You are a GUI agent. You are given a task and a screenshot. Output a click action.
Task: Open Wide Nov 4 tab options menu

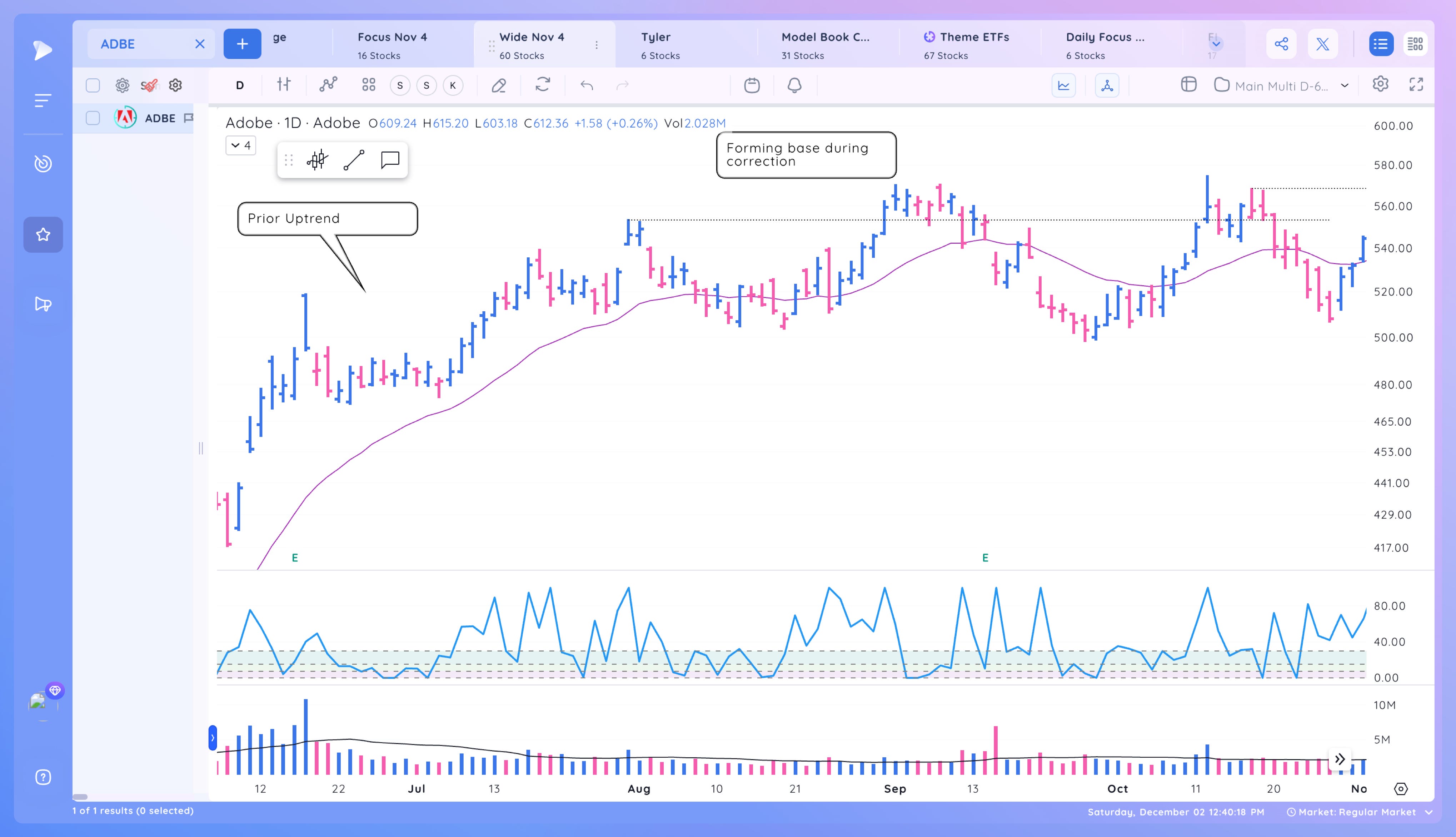click(x=597, y=45)
